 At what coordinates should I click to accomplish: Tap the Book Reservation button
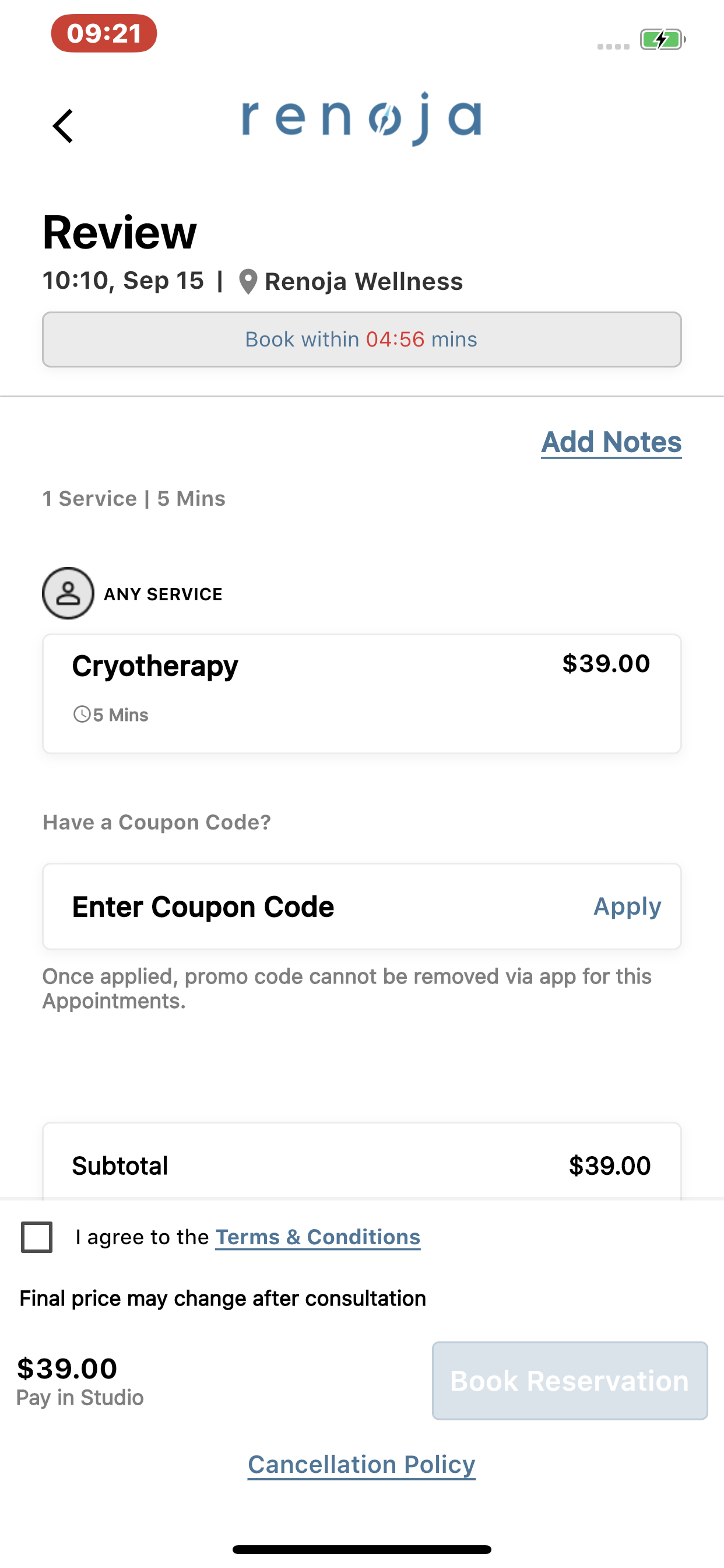pyautogui.click(x=570, y=1381)
